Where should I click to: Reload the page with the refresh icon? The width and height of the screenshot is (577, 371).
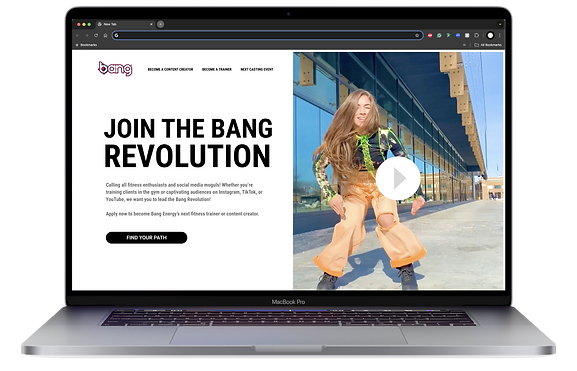(96, 35)
